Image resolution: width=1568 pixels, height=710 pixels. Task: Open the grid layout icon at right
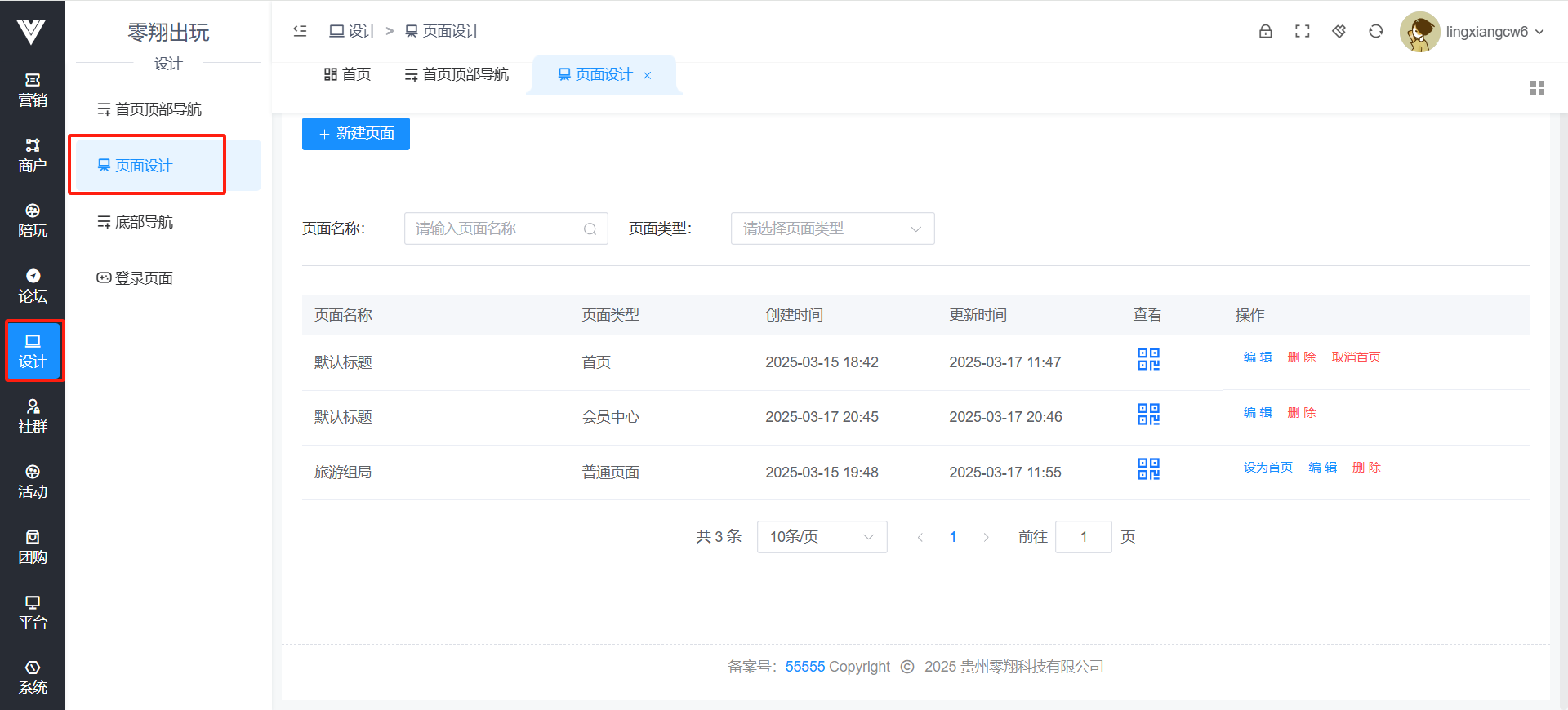click(1537, 88)
